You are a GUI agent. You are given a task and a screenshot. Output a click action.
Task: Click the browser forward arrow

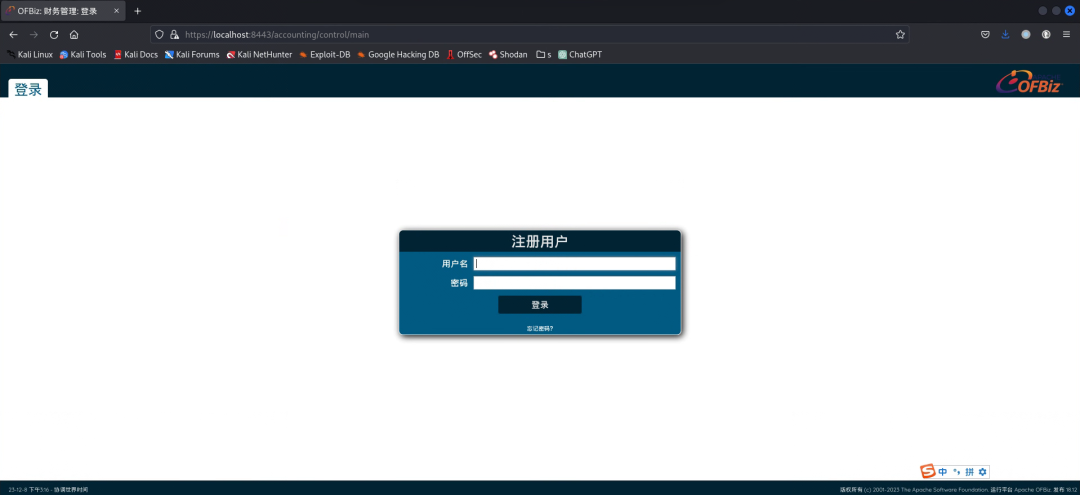34,34
